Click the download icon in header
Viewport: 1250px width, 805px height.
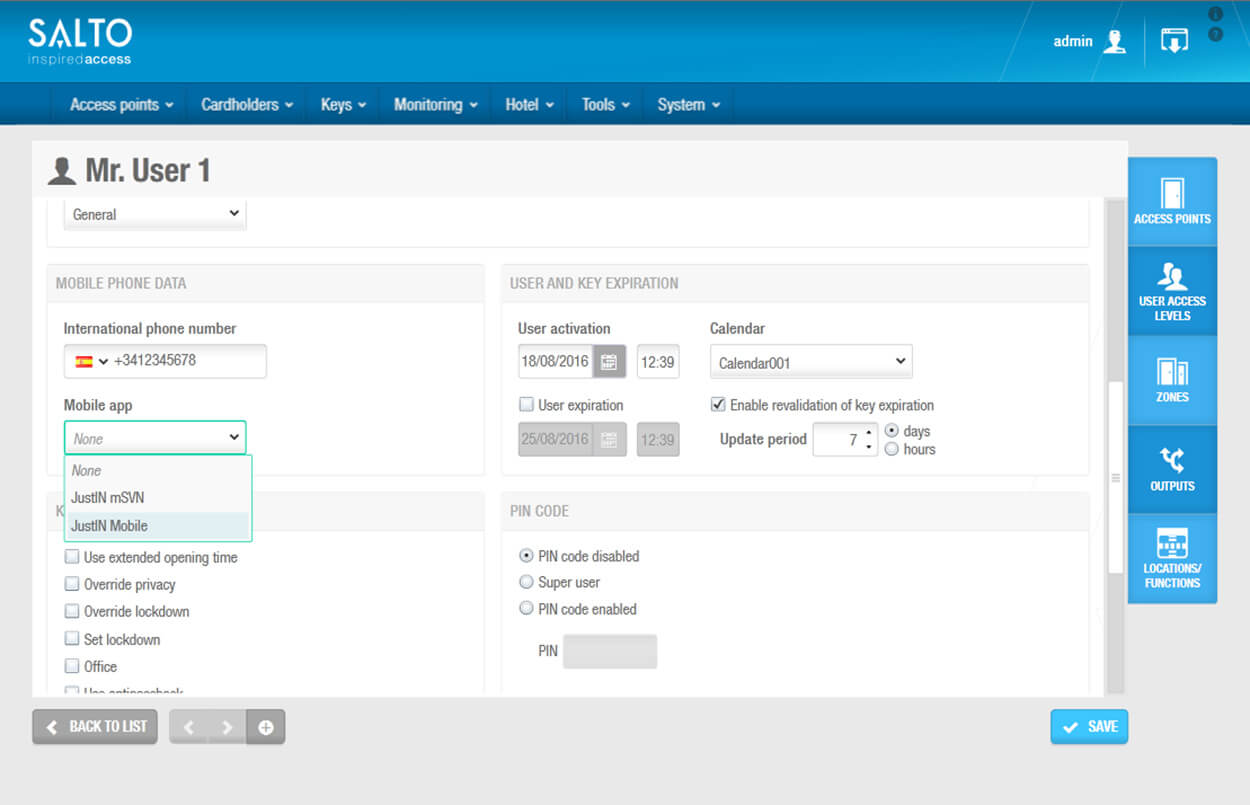point(1174,41)
